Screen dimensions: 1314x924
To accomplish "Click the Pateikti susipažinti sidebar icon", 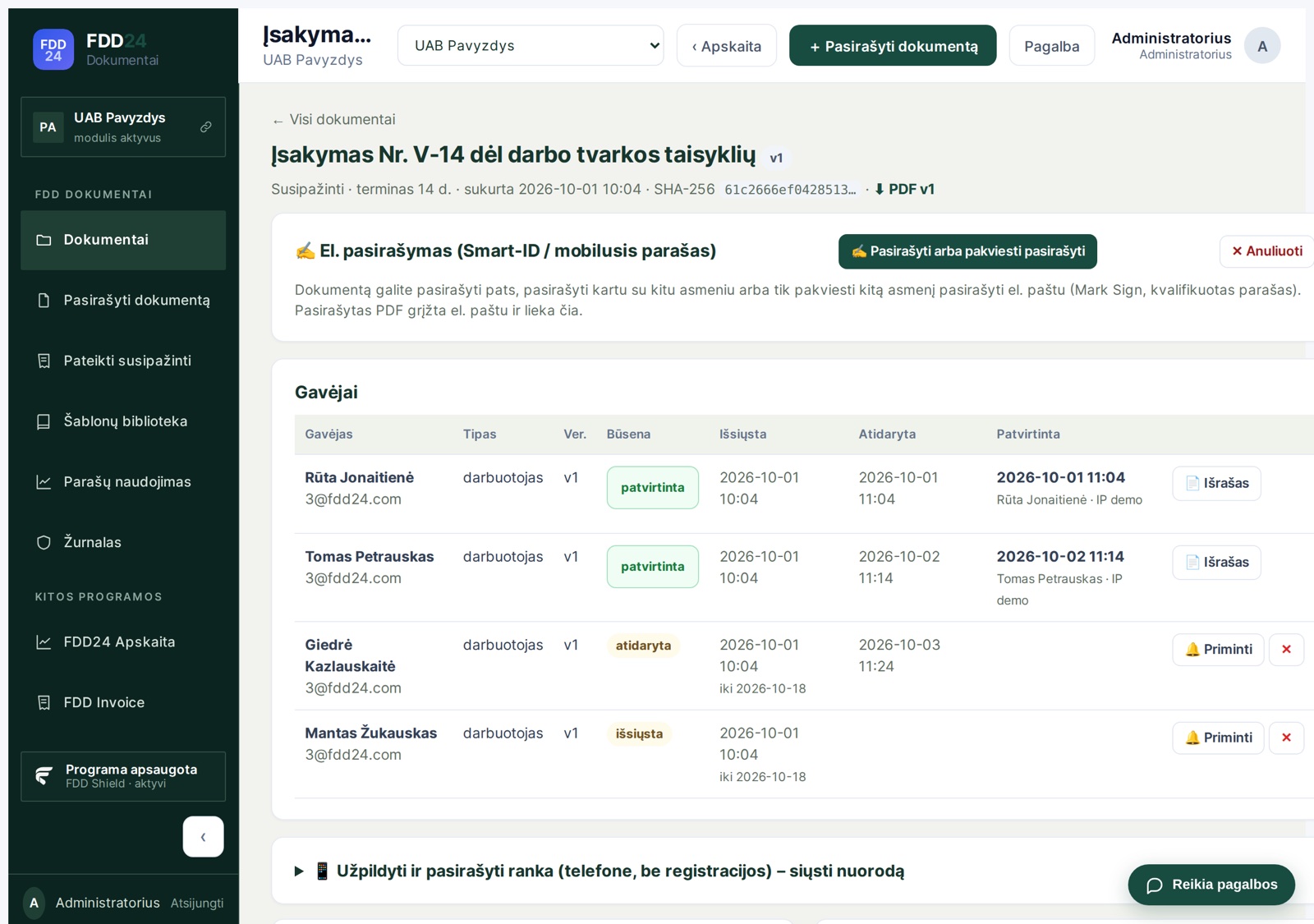I will click(x=44, y=361).
